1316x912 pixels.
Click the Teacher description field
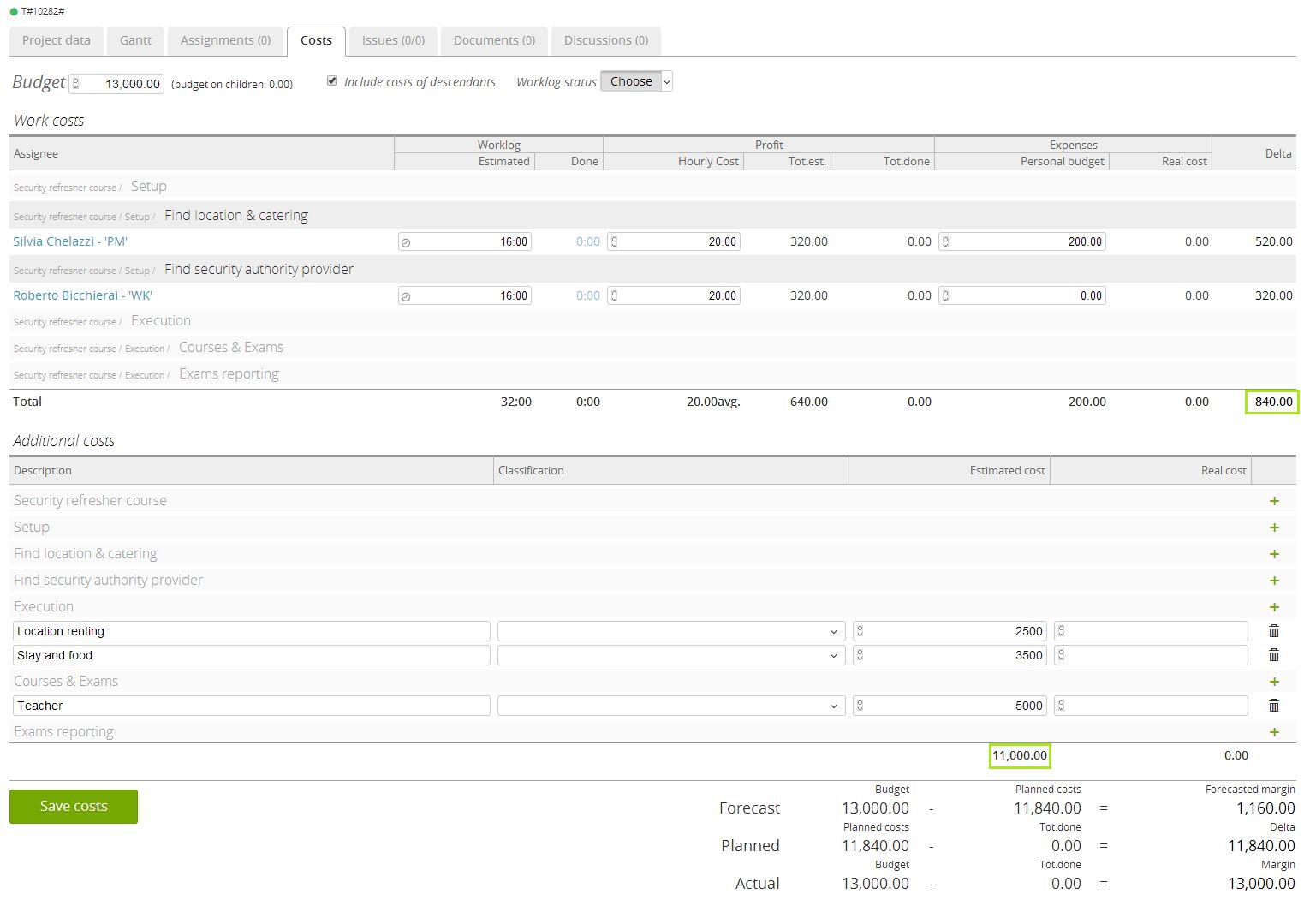[252, 706]
